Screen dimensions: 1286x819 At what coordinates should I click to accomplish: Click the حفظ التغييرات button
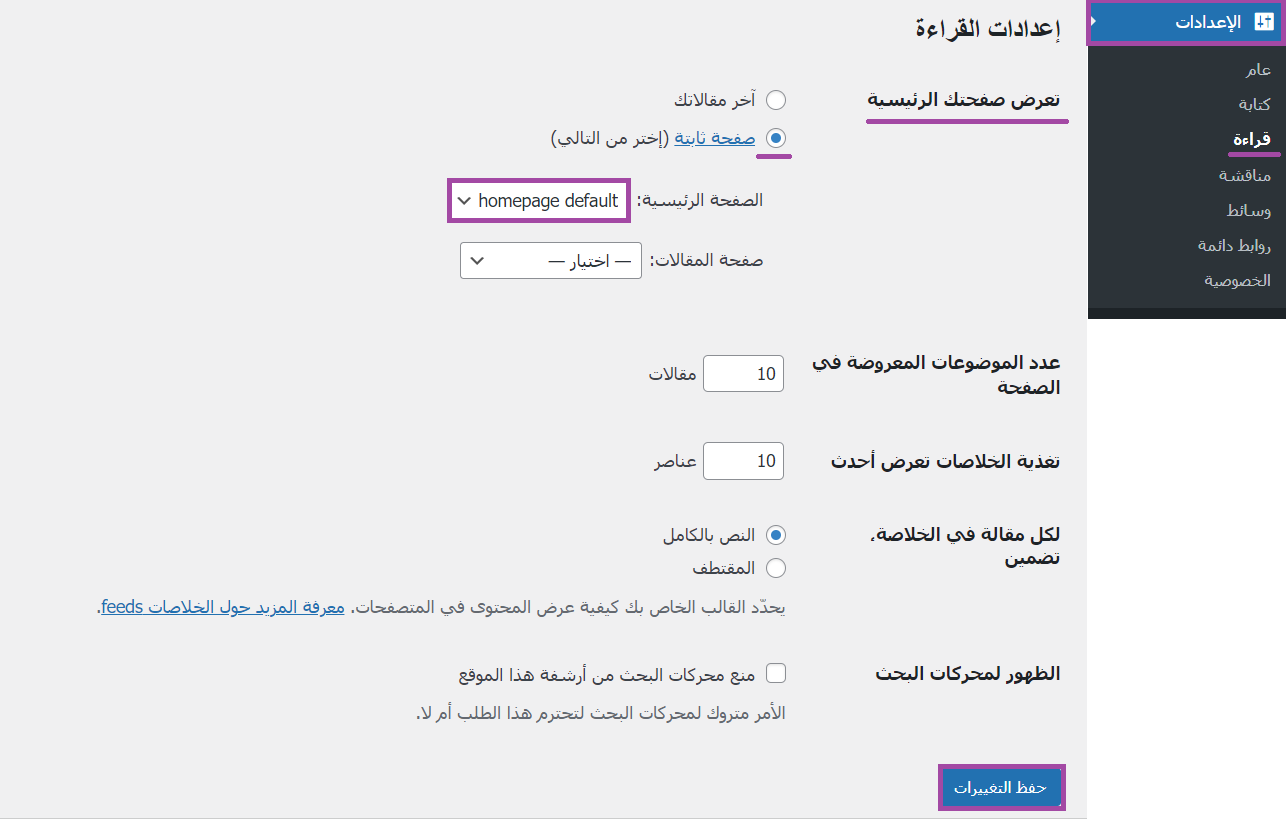tap(1000, 788)
